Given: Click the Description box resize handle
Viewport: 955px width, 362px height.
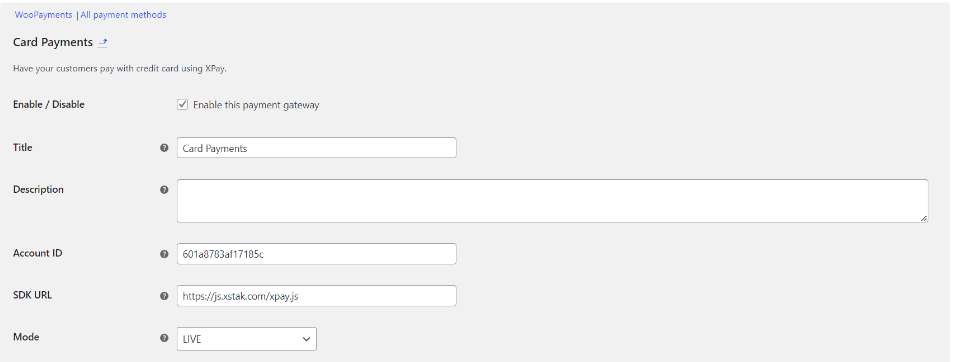Looking at the screenshot, I should tap(924, 218).
